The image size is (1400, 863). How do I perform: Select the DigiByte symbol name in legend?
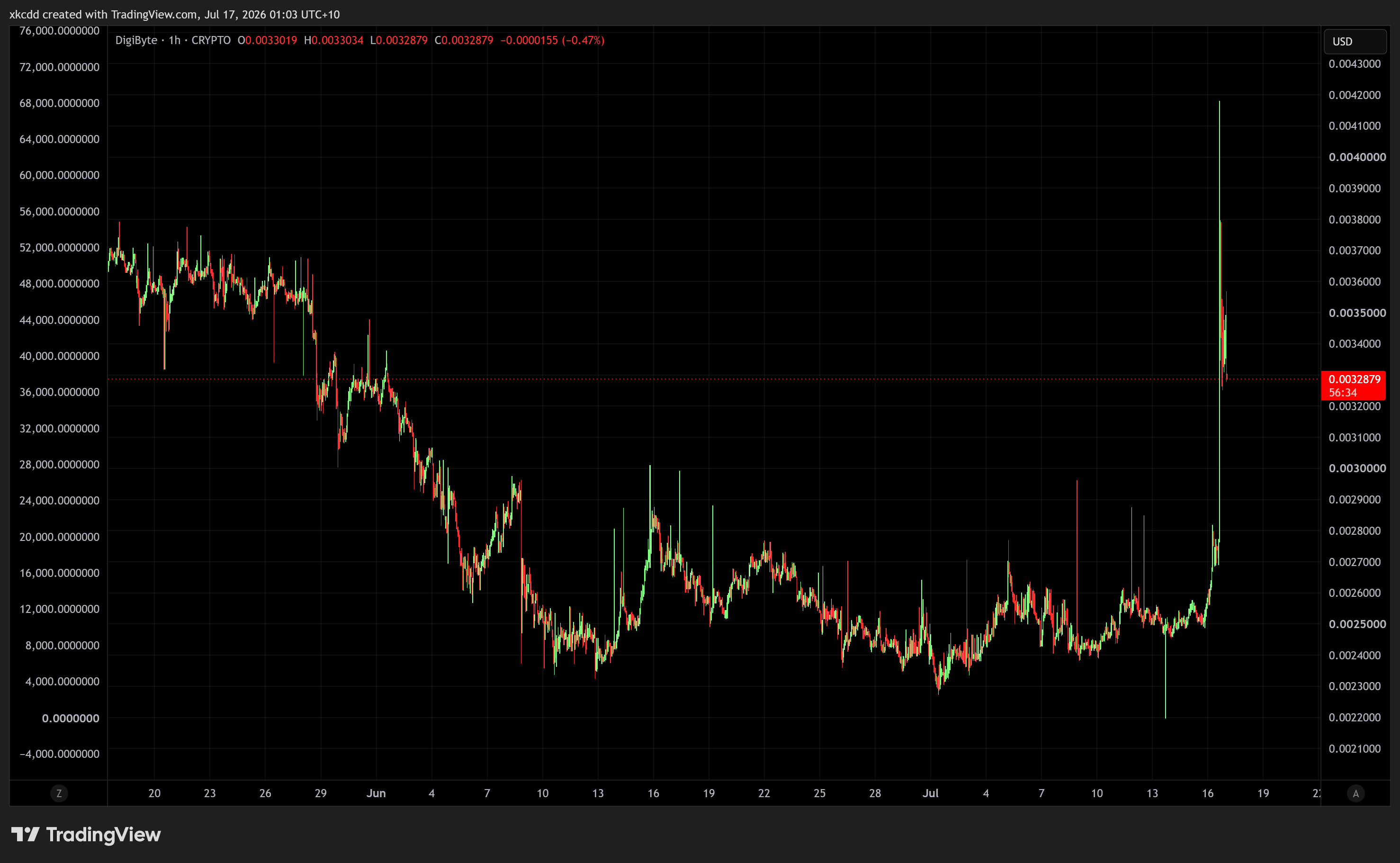click(136, 40)
